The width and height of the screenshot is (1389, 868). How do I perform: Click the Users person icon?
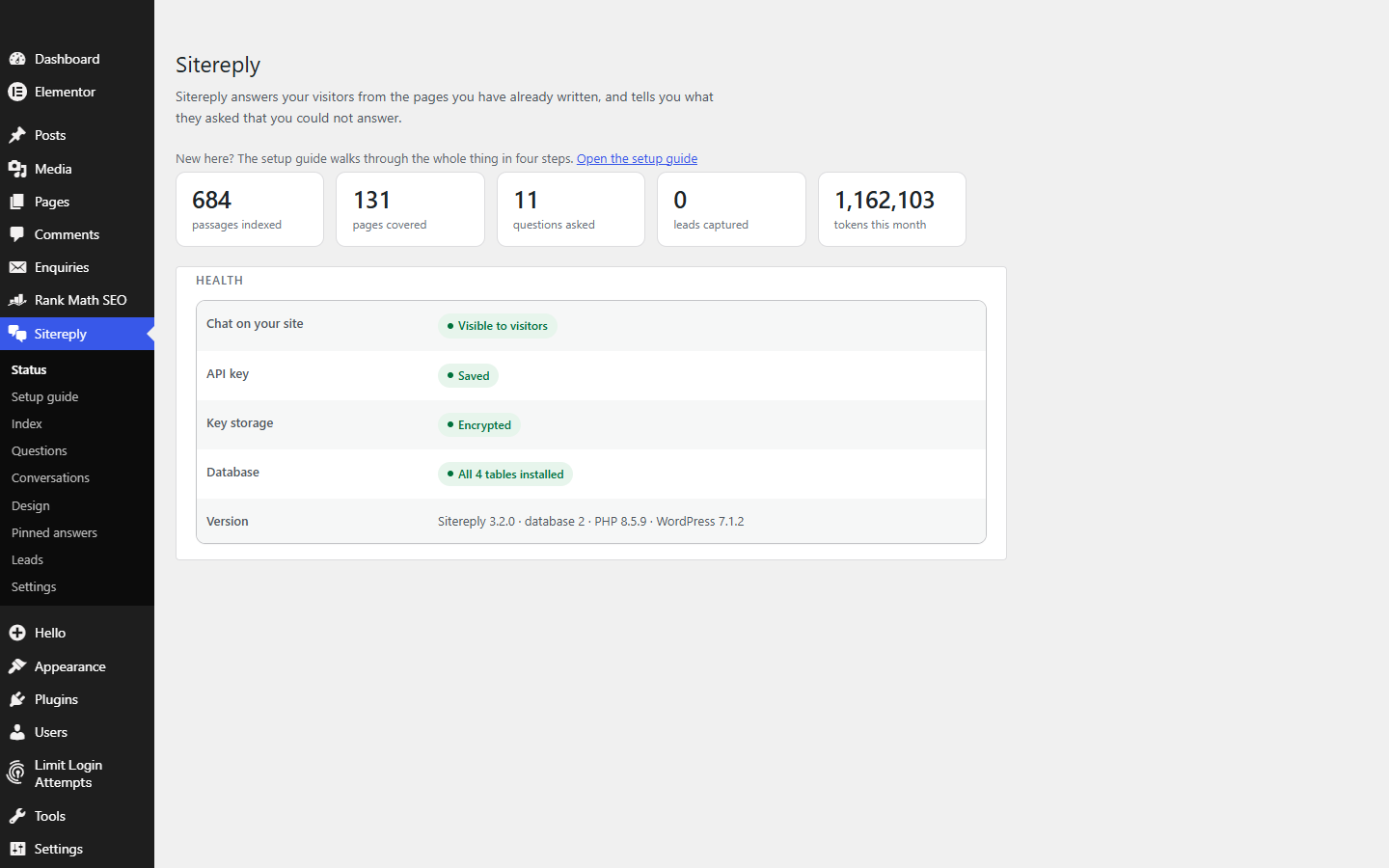(x=17, y=732)
